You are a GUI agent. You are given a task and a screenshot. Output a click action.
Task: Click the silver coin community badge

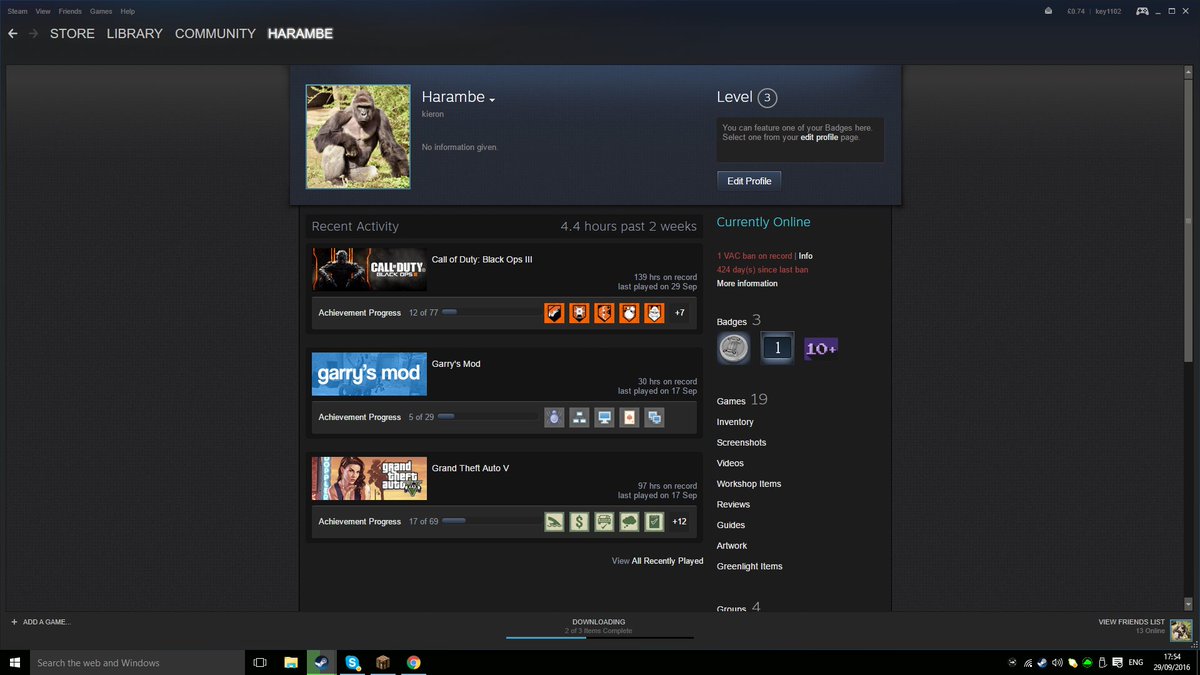point(734,348)
